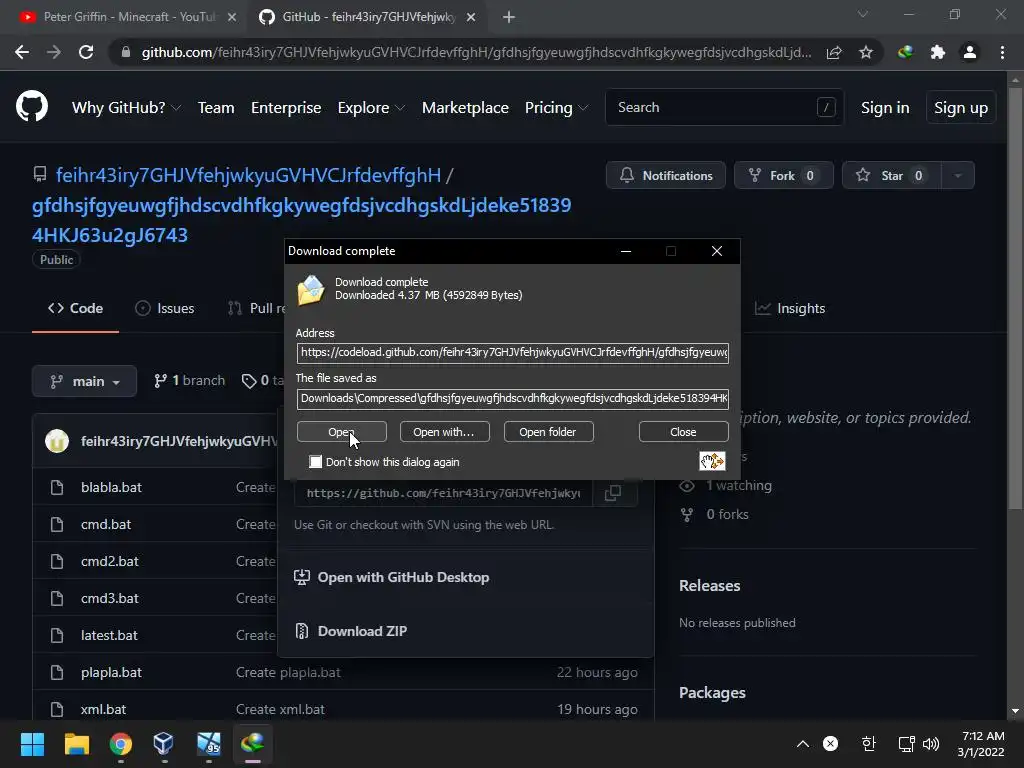Screen dimensions: 1024x768
Task: Open File Explorer from taskbar
Action: click(x=76, y=743)
